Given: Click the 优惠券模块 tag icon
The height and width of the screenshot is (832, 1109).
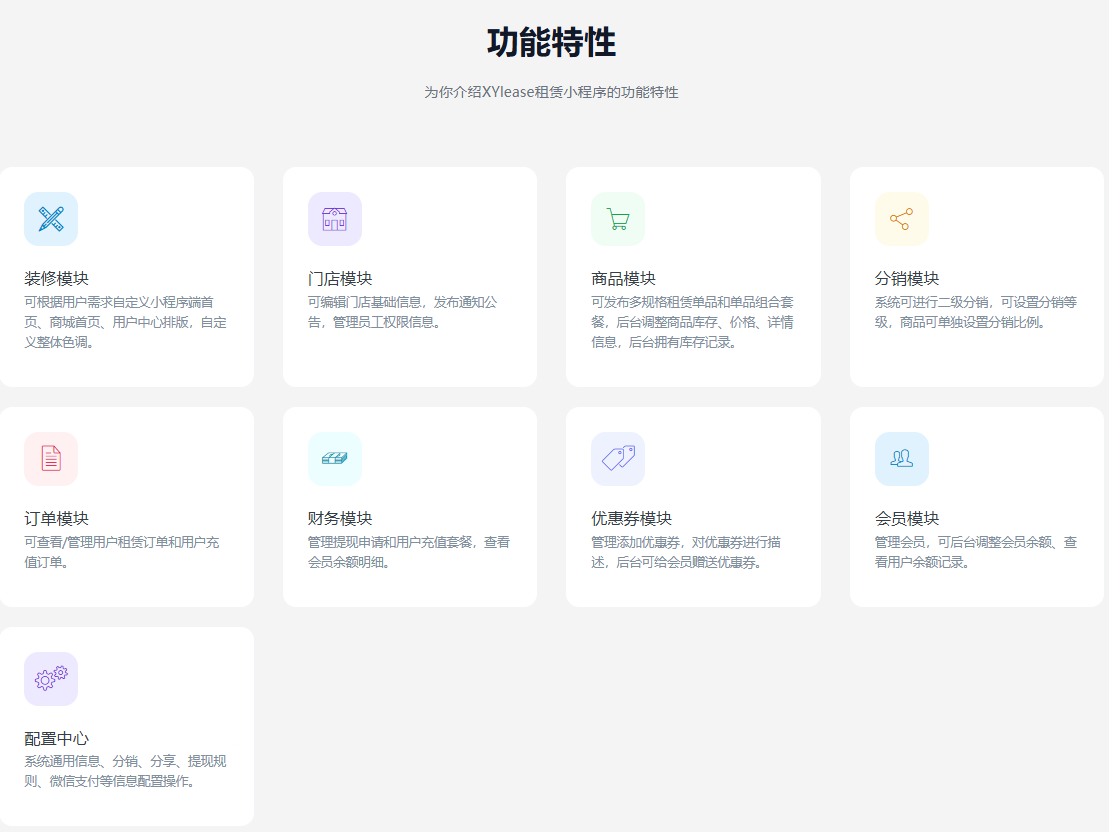Looking at the screenshot, I should click(x=618, y=458).
